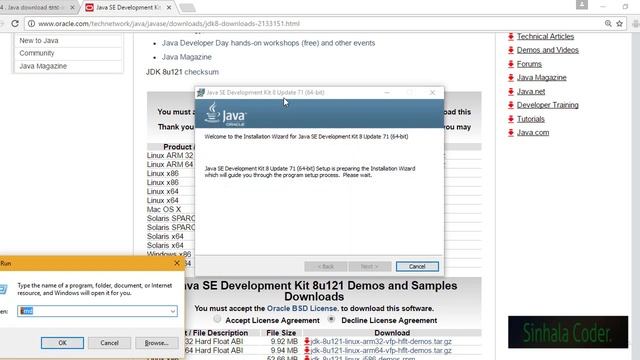Select Accept License Agreement radio button
The height and width of the screenshot is (360, 640).
click(x=217, y=319)
